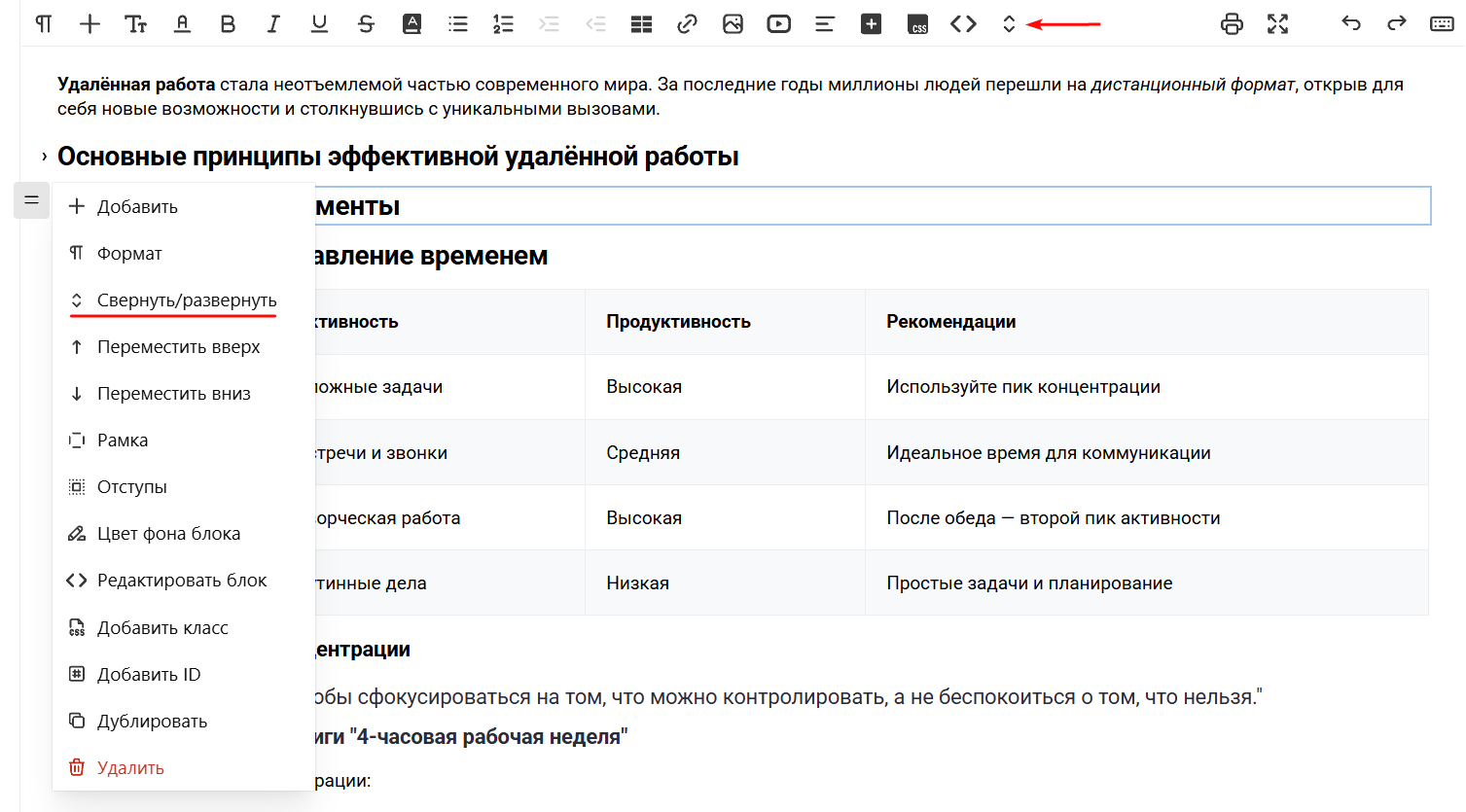Choose 'Добавить' in block menu
Screen dimensions: 1466x812
[x=184, y=206]
